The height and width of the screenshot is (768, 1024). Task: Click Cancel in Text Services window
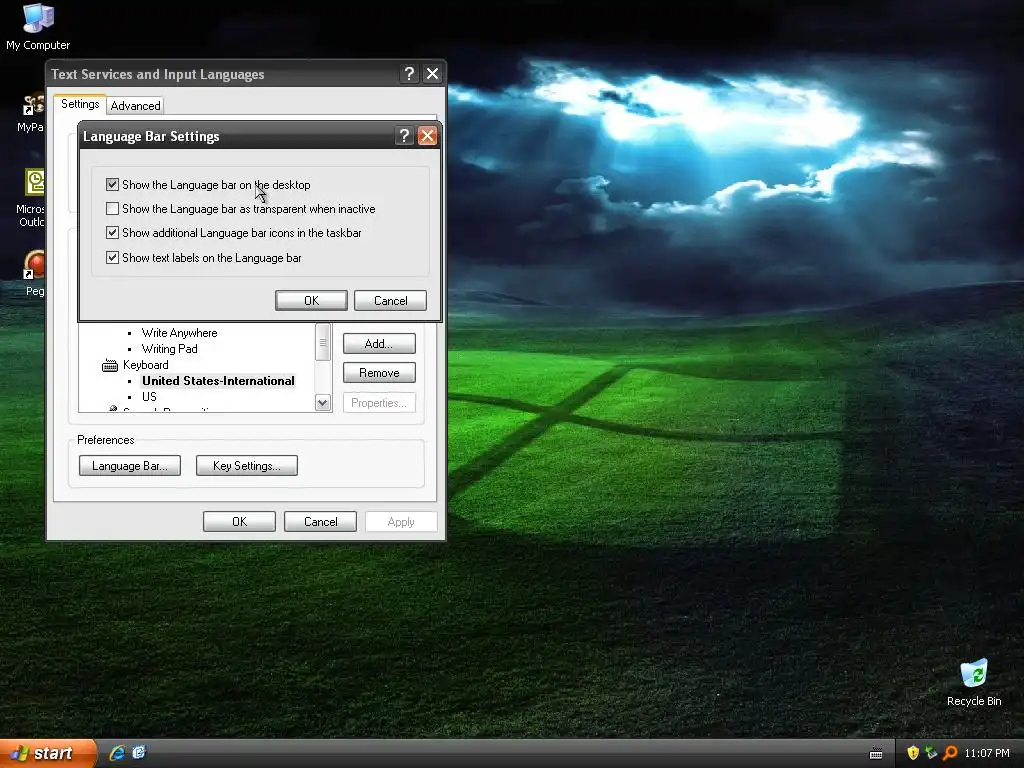(x=321, y=522)
